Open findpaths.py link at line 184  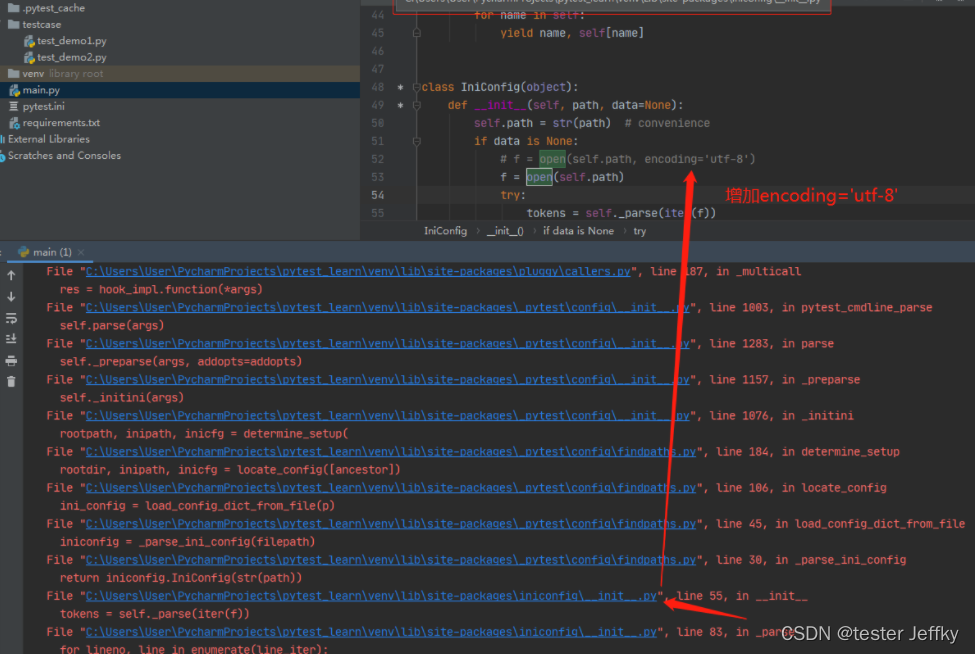point(390,452)
